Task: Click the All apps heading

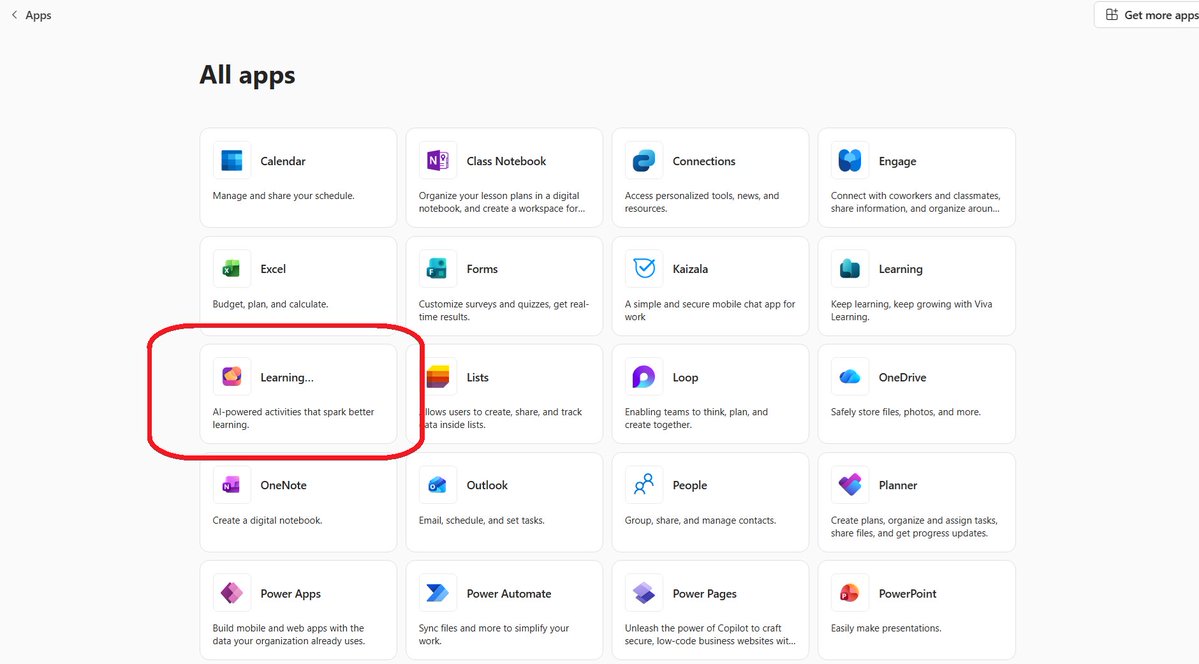Action: pos(247,75)
